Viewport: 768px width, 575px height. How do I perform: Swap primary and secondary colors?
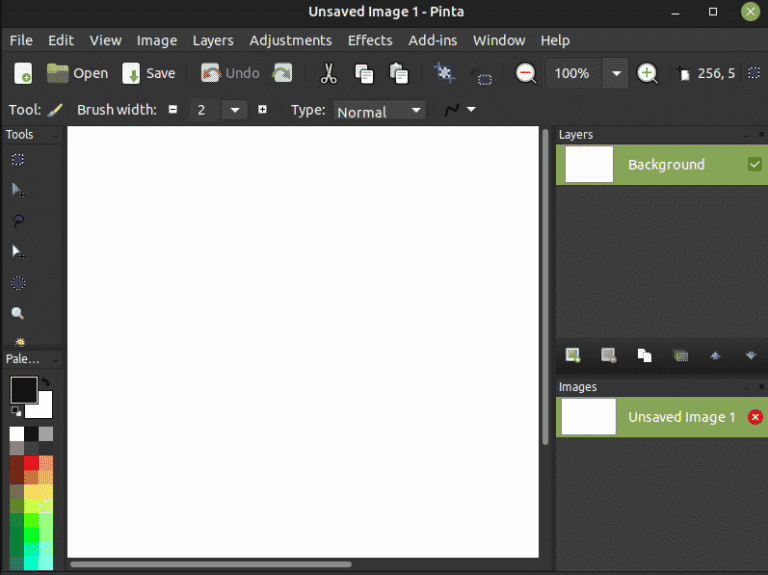point(46,383)
